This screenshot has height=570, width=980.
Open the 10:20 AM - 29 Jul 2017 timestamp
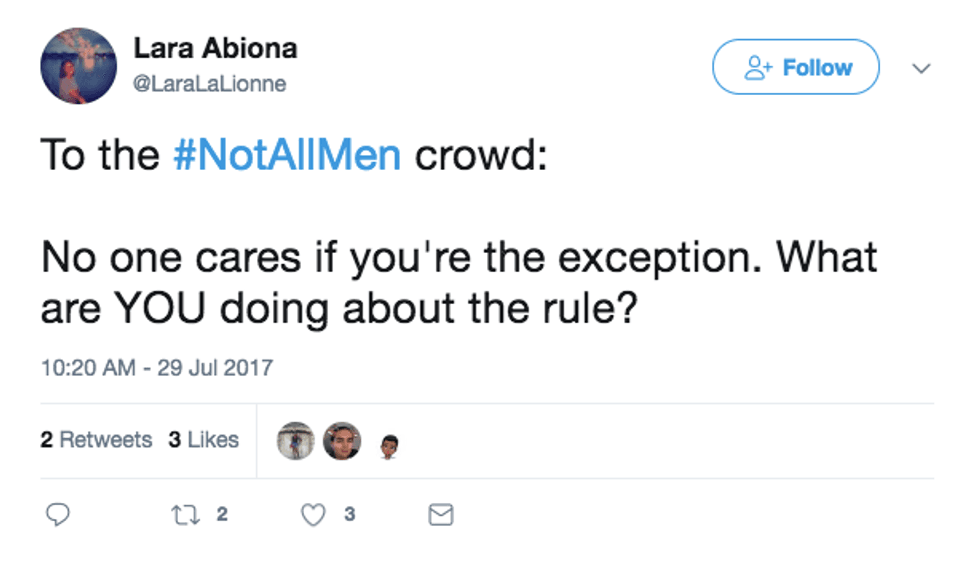point(156,367)
